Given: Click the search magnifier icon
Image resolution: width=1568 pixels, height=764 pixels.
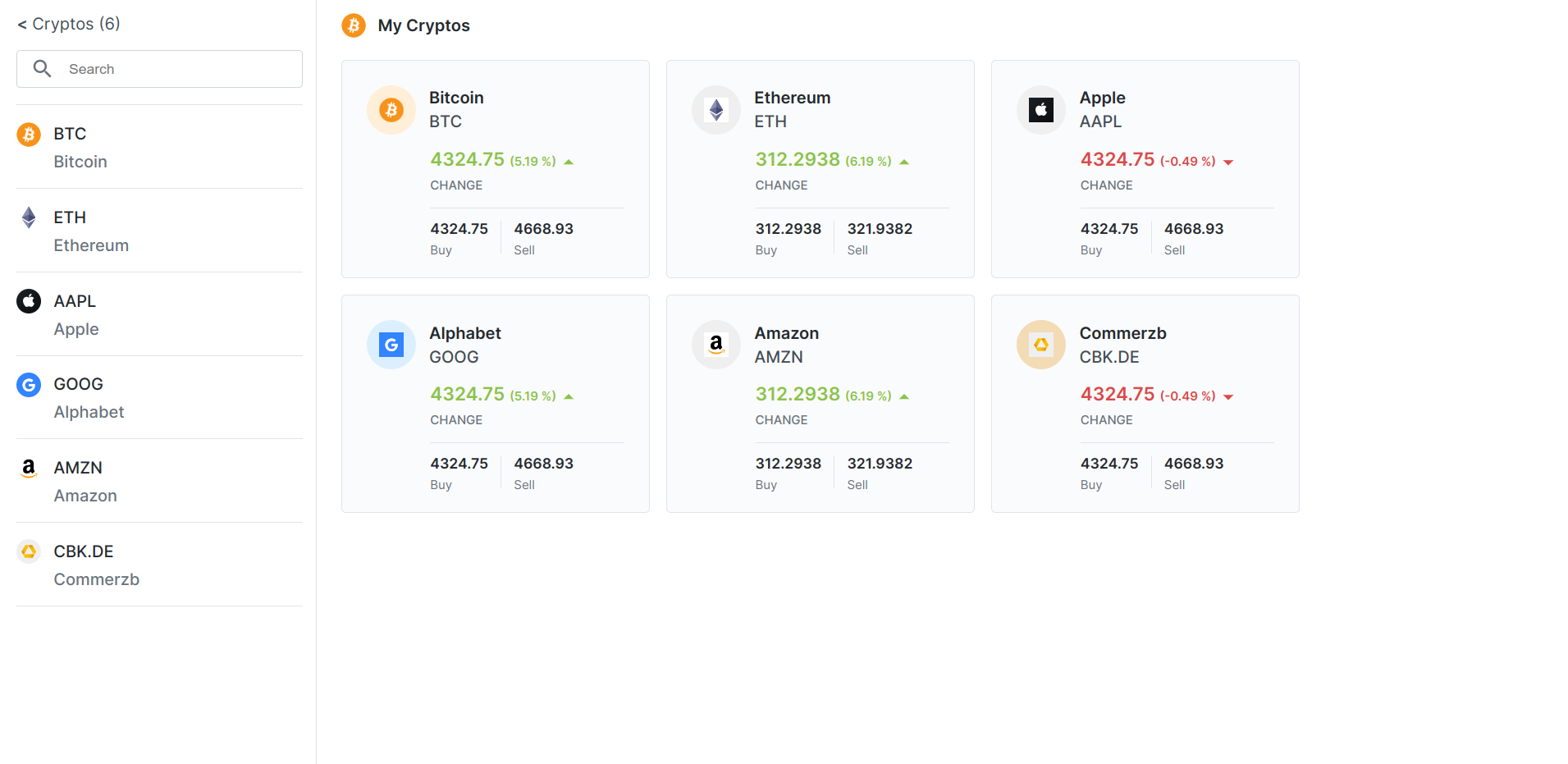Looking at the screenshot, I should (43, 68).
